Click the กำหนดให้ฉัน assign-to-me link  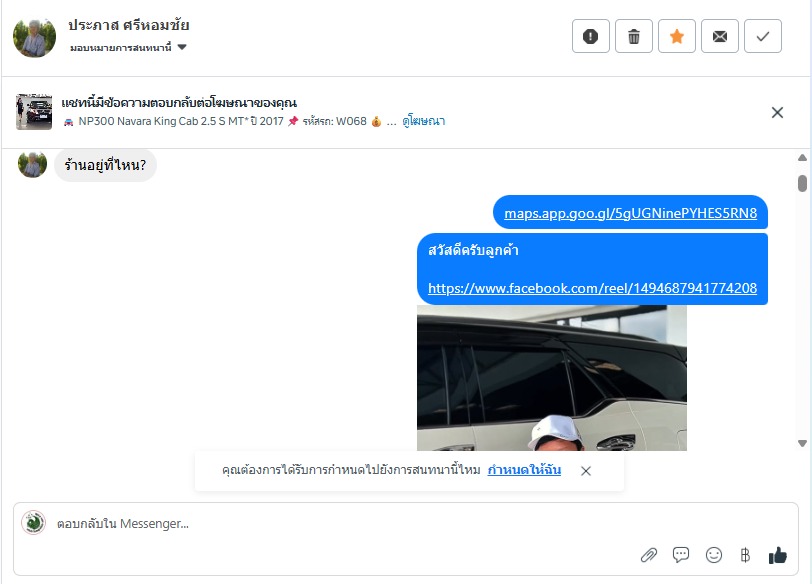click(524, 470)
